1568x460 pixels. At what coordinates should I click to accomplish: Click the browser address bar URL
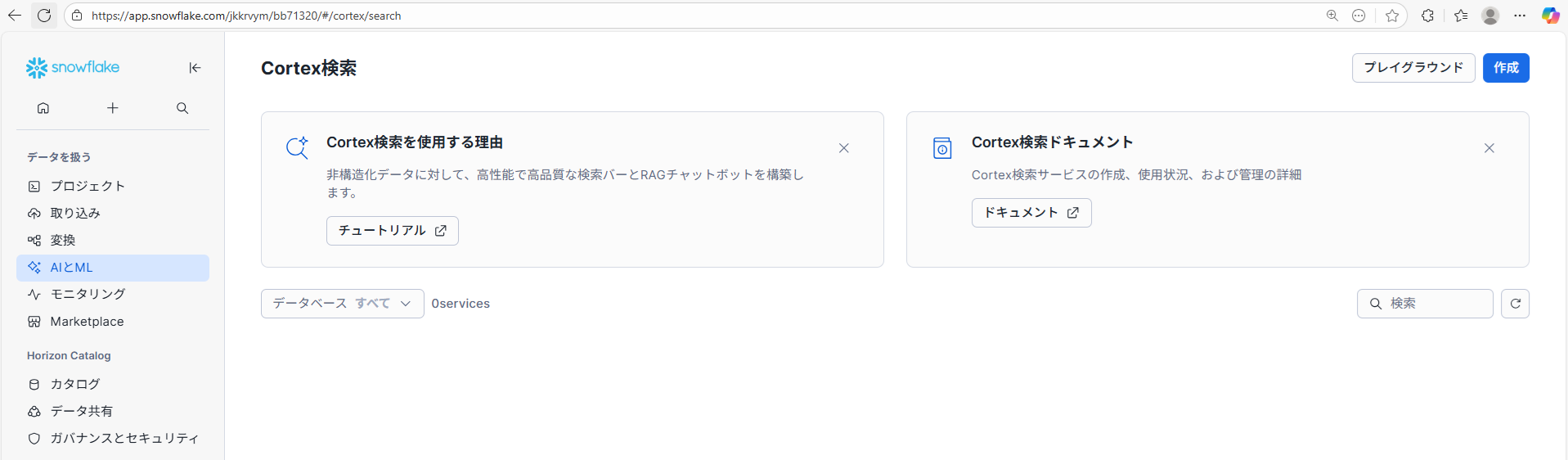[246, 16]
